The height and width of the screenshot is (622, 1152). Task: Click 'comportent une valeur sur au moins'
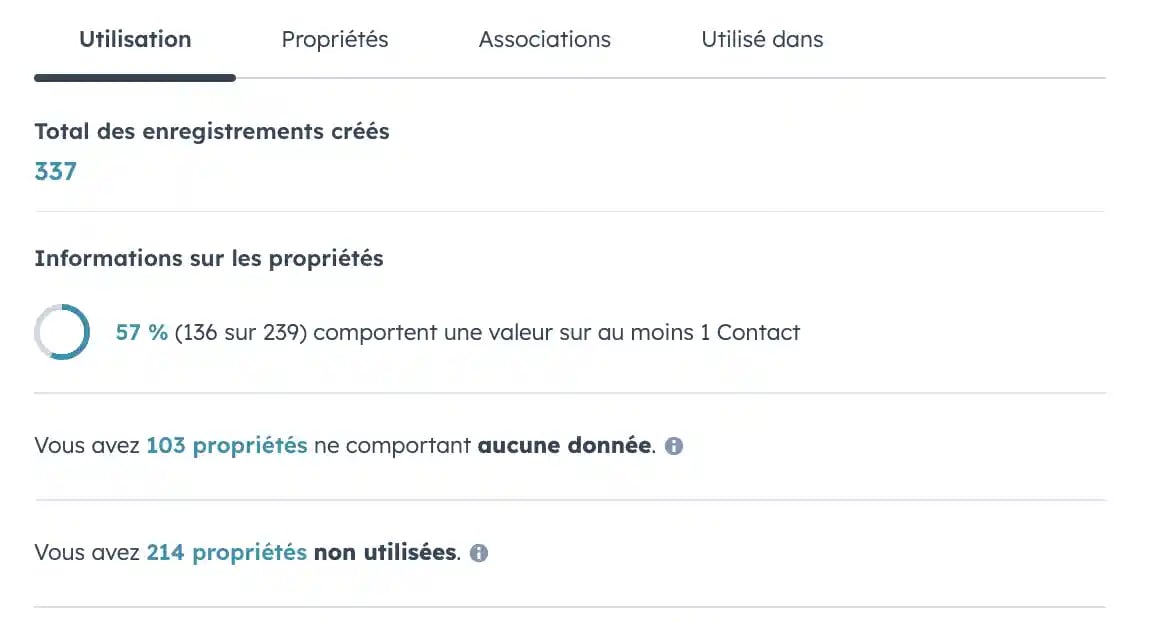pyautogui.click(x=503, y=333)
